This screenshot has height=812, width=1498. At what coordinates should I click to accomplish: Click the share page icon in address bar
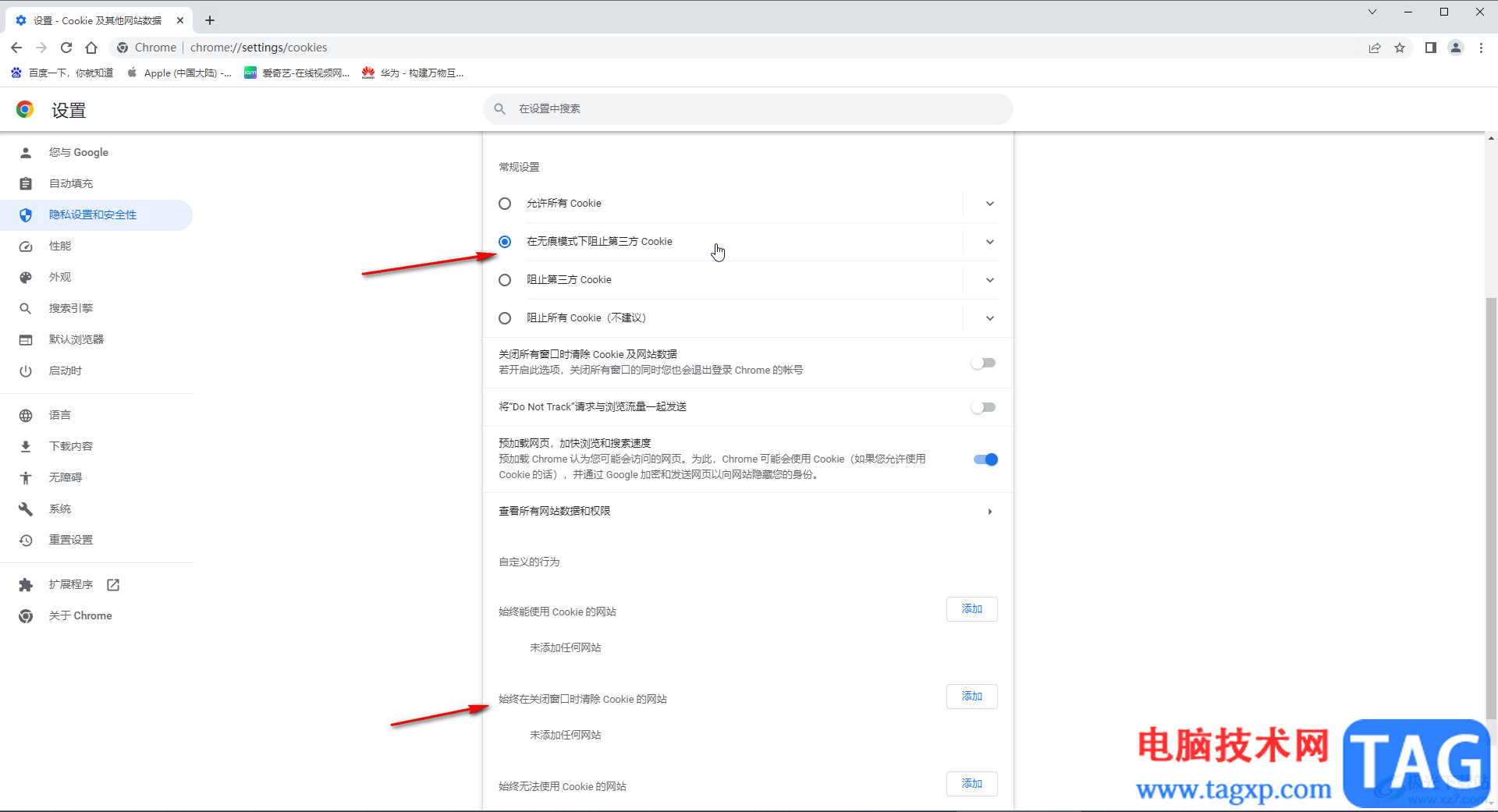click(1375, 48)
